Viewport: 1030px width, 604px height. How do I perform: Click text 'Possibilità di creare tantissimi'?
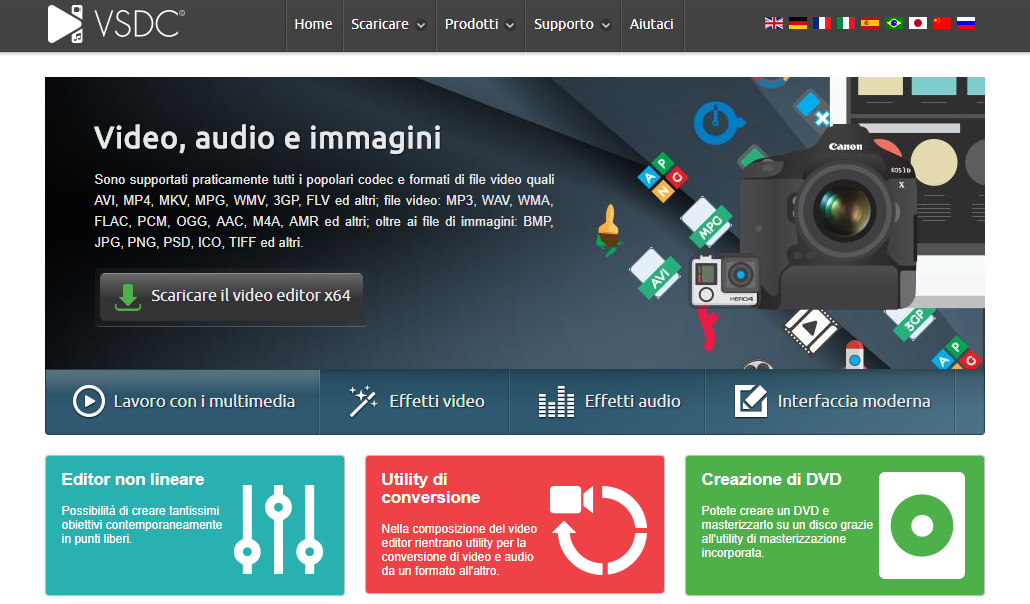142,524
